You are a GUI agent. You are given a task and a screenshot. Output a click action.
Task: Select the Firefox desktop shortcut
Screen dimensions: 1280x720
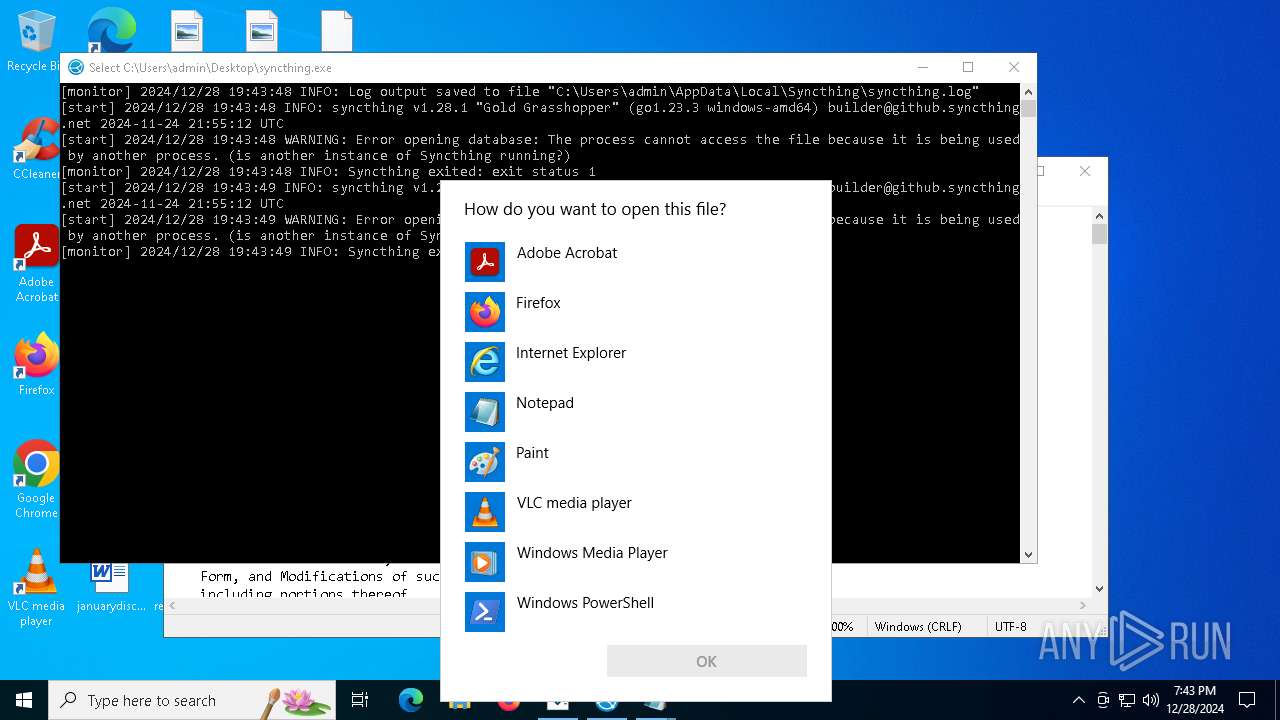pyautogui.click(x=36, y=366)
